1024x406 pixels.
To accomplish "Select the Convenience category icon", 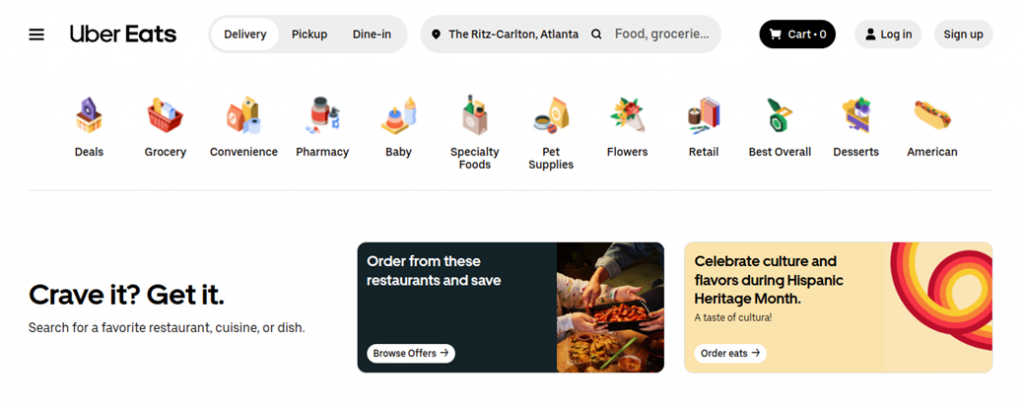I will (244, 116).
